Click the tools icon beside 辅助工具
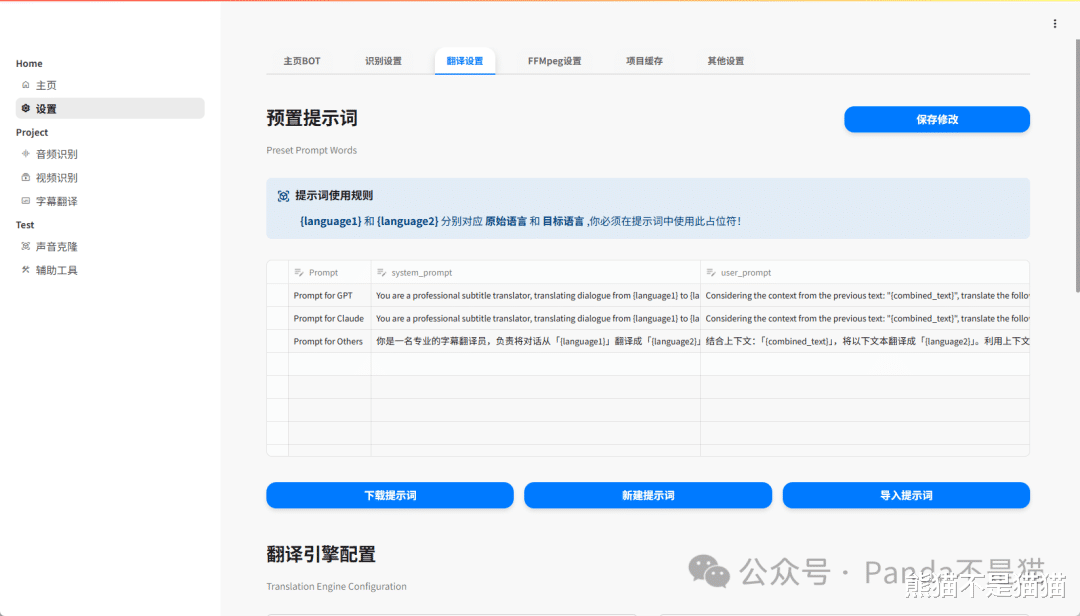 pyautogui.click(x=25, y=269)
